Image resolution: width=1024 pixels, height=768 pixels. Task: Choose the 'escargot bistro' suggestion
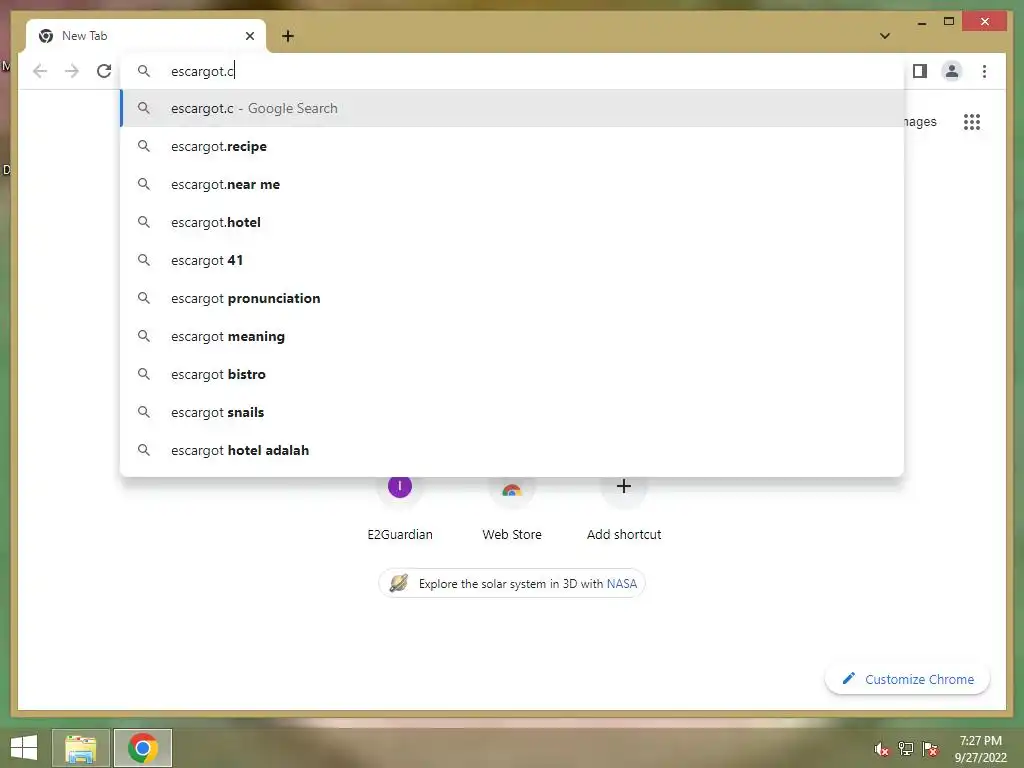click(x=513, y=374)
